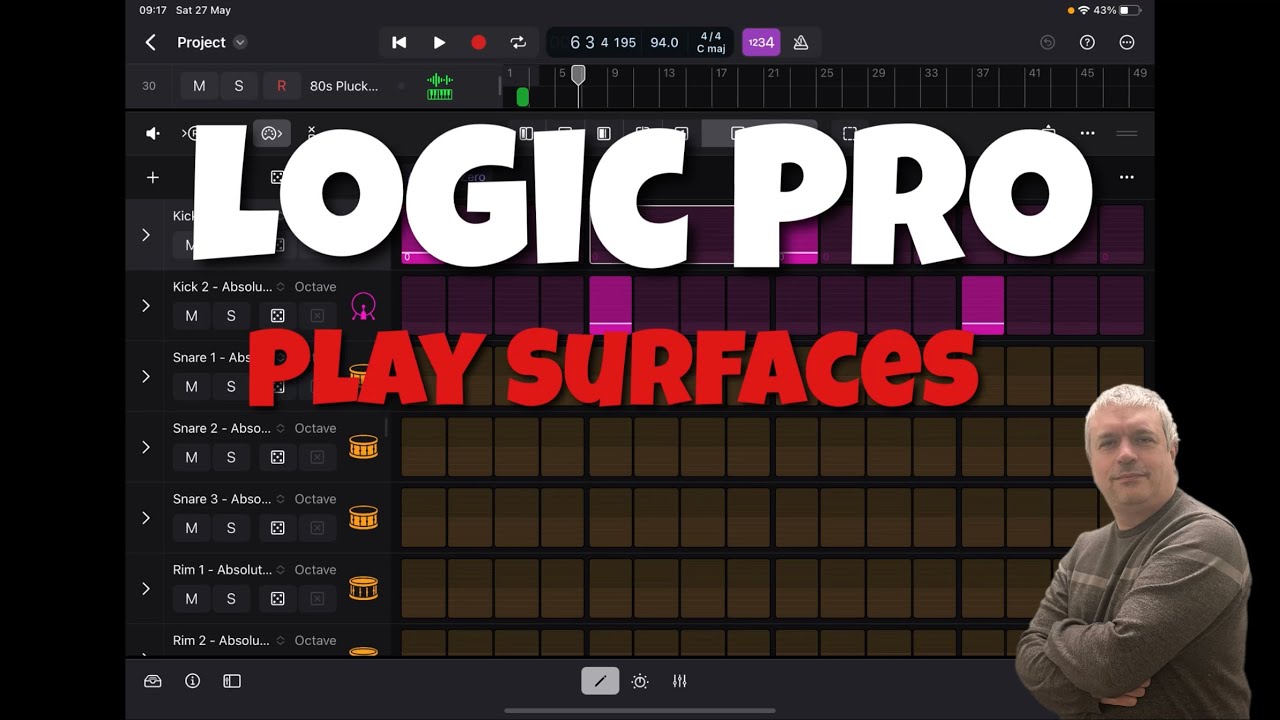
Task: Randomize Rim 1 row with dice icon
Action: 277,598
